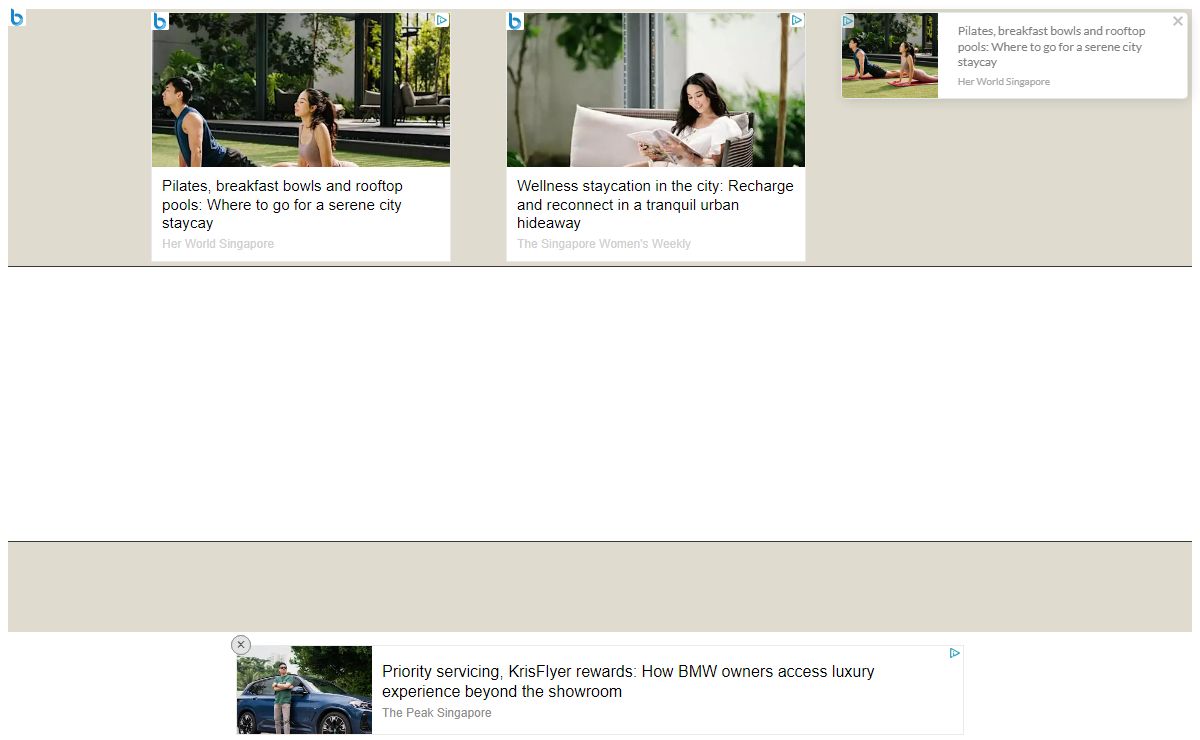Screen dimensions: 1200x740
Task: Close the Her World Singapore popup ad
Action: [1177, 21]
